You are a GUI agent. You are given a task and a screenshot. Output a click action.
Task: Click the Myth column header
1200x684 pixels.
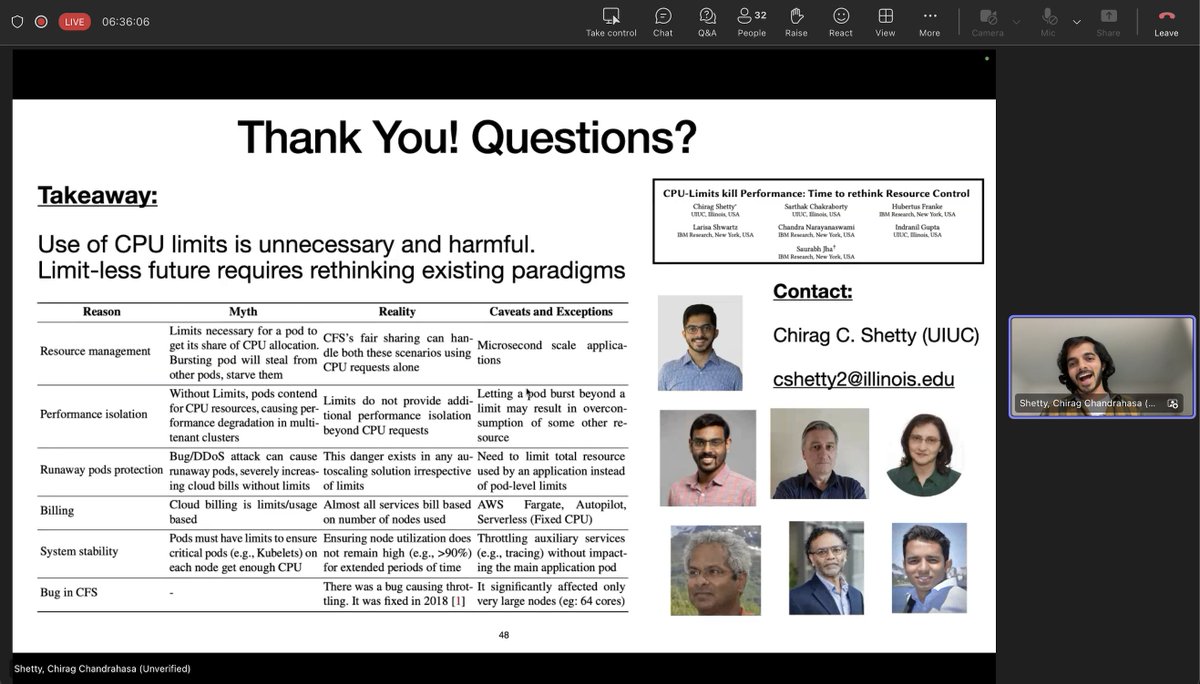(243, 312)
